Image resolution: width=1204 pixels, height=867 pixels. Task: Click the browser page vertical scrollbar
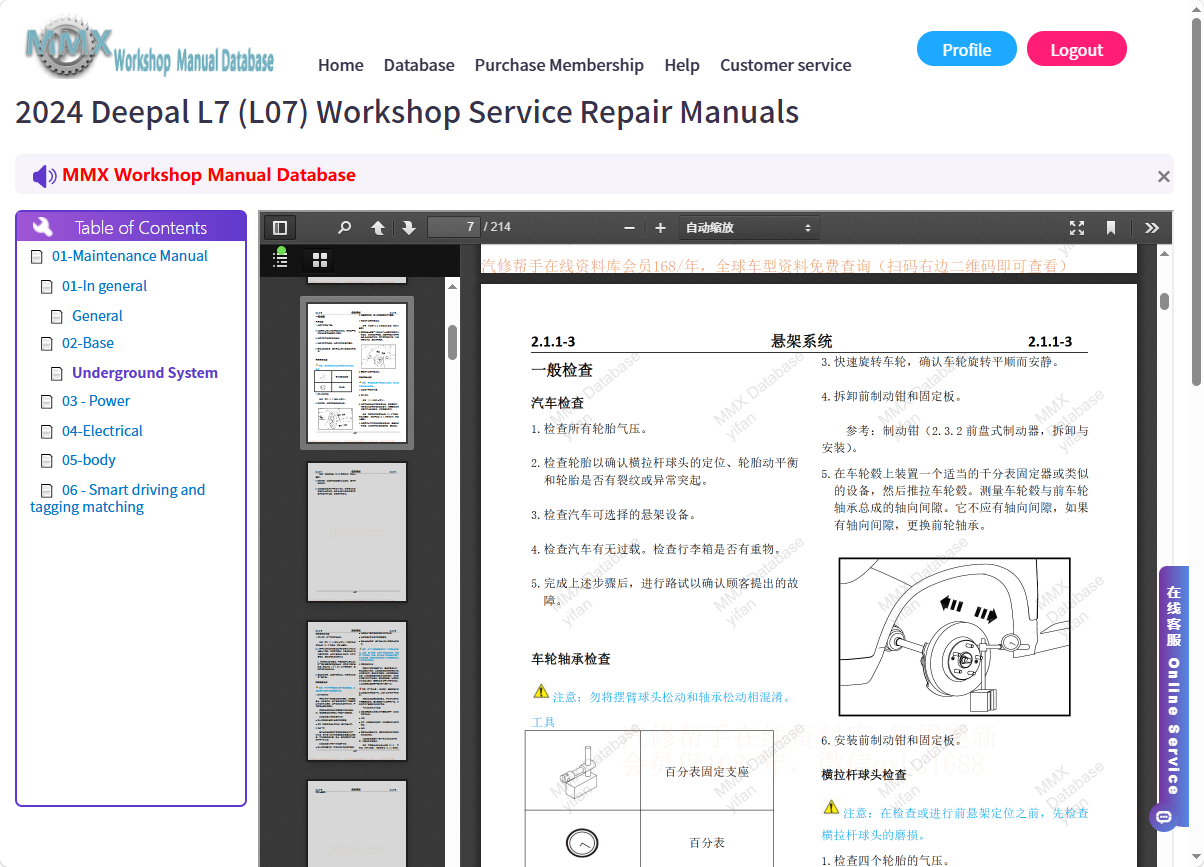1197,200
